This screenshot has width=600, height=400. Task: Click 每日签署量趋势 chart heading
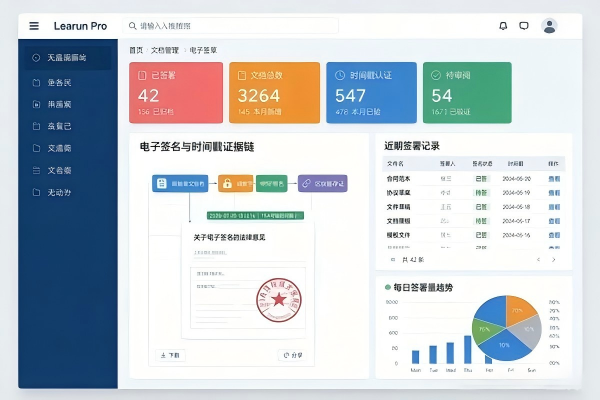coord(423,287)
